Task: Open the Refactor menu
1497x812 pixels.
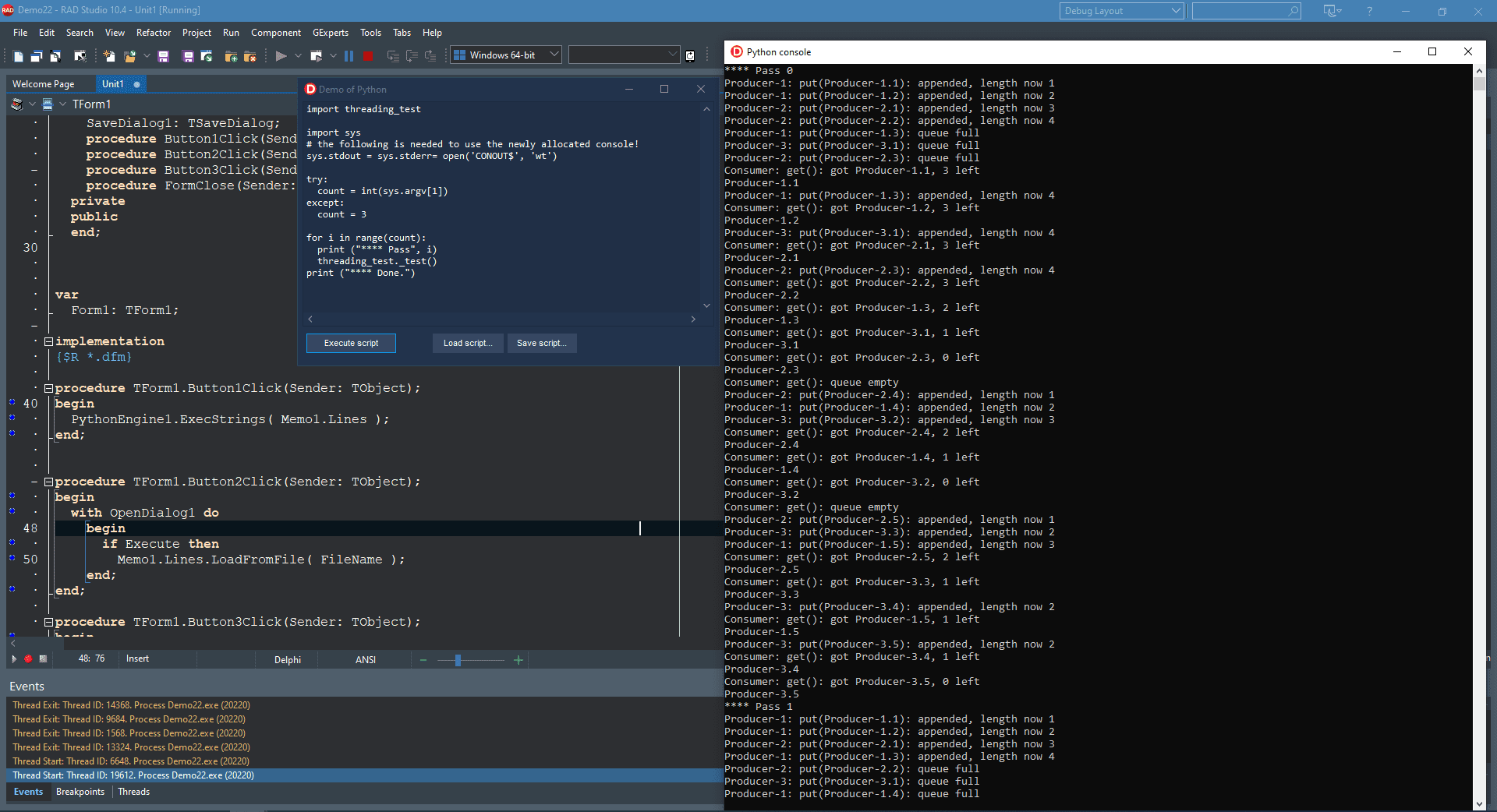Action: click(x=154, y=33)
